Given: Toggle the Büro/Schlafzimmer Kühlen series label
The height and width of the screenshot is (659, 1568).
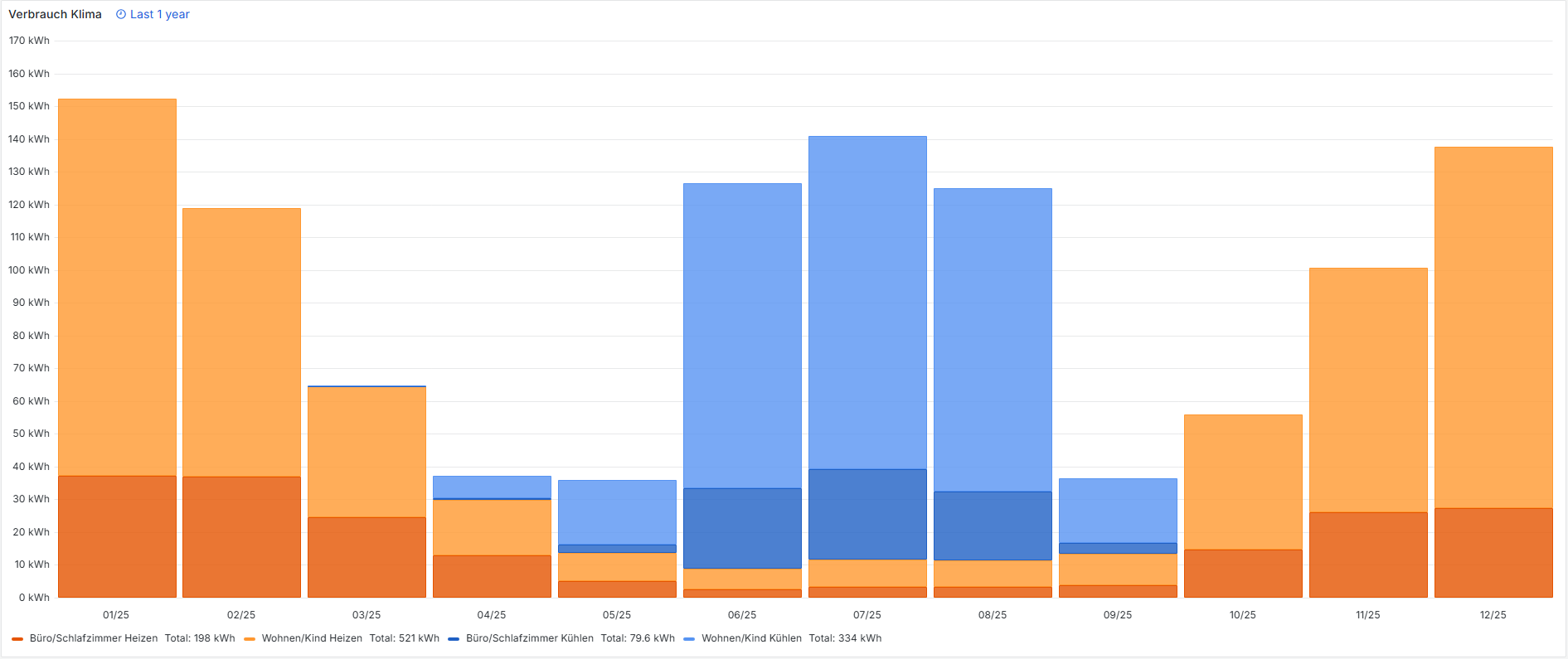Looking at the screenshot, I should [x=529, y=638].
